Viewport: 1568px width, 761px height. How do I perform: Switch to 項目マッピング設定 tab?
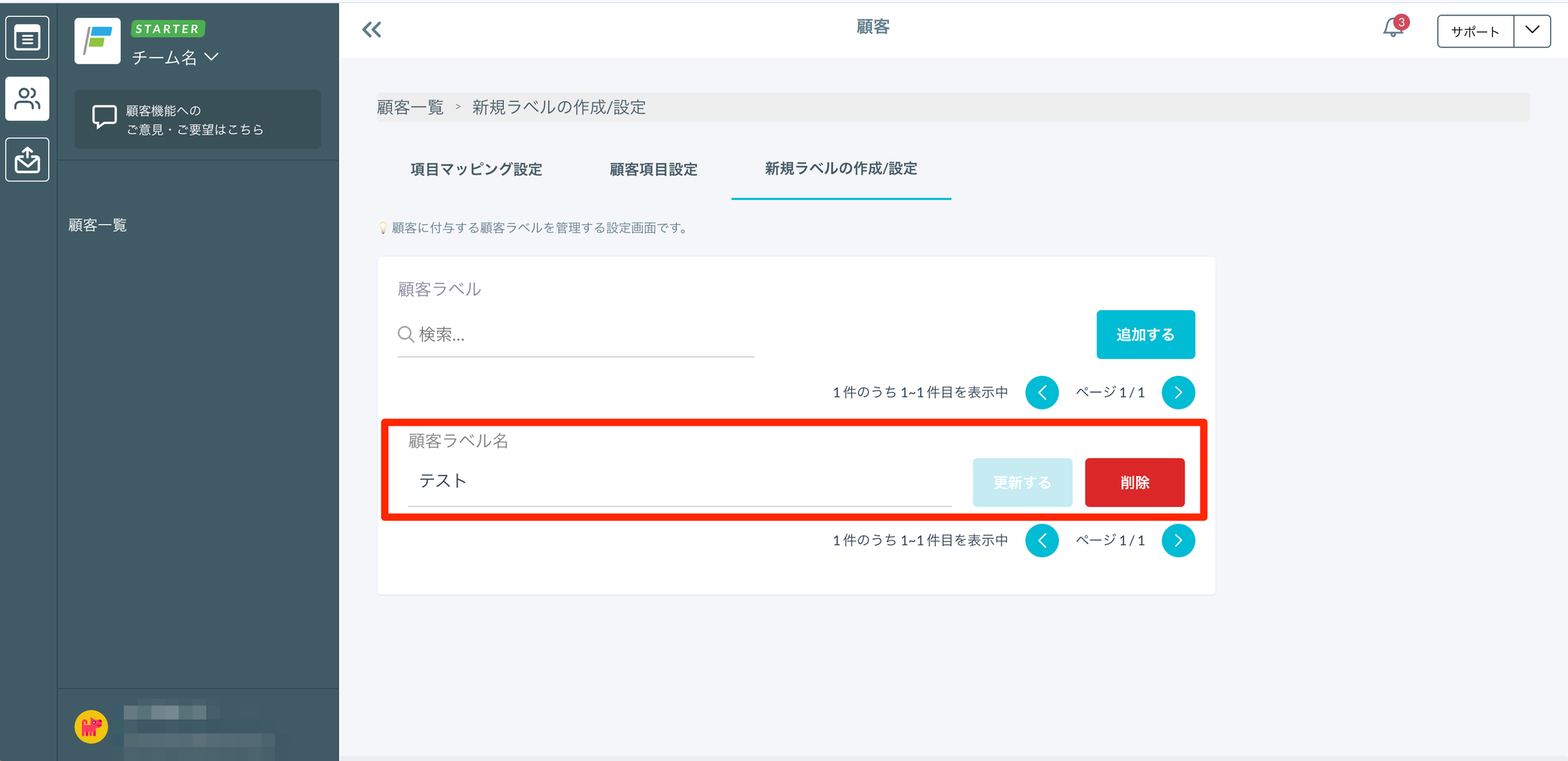(476, 169)
